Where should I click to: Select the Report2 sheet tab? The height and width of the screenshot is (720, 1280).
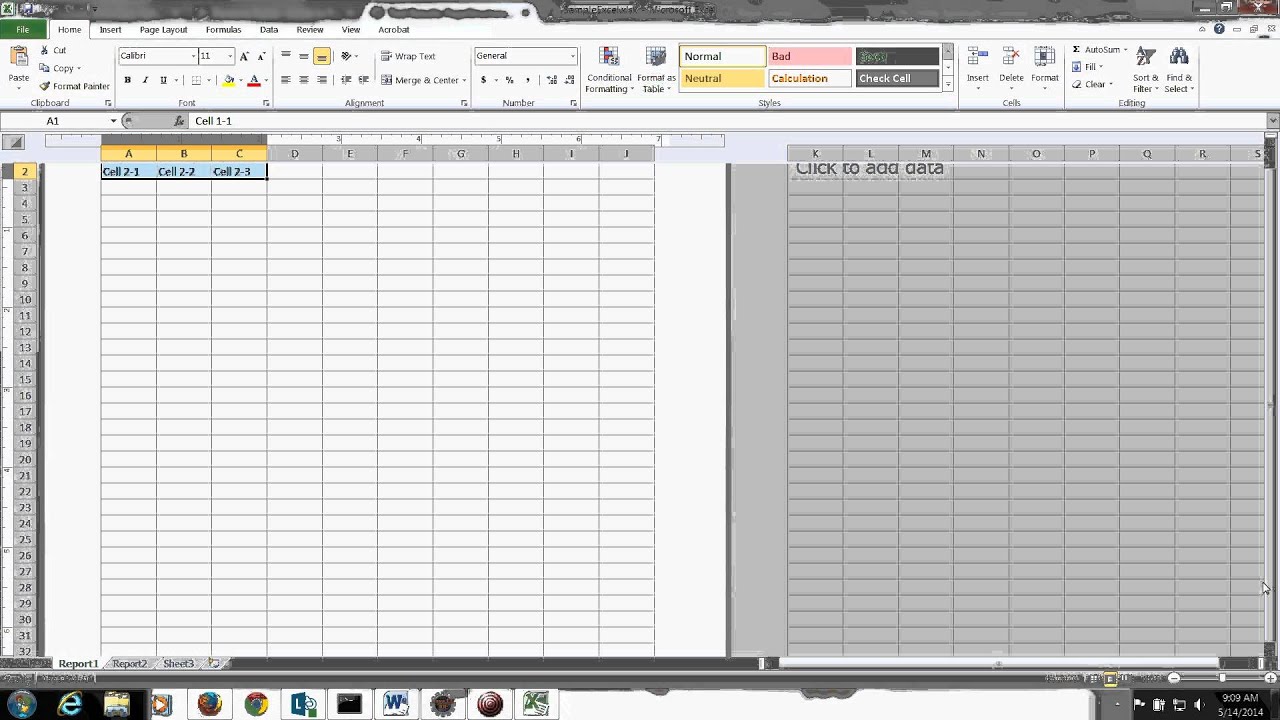pos(130,664)
